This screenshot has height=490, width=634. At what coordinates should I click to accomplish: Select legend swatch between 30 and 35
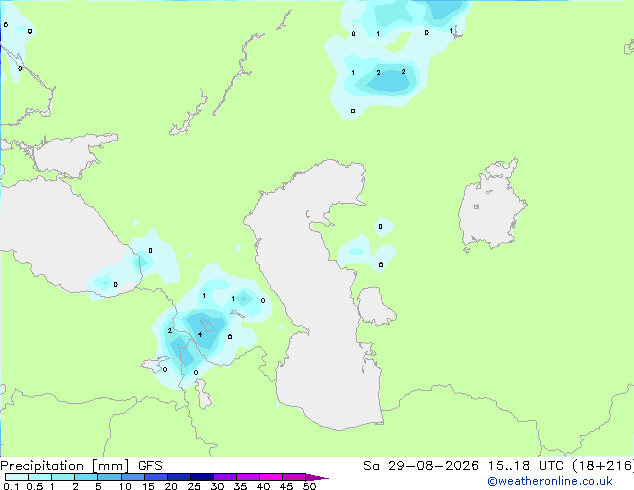coord(224,477)
